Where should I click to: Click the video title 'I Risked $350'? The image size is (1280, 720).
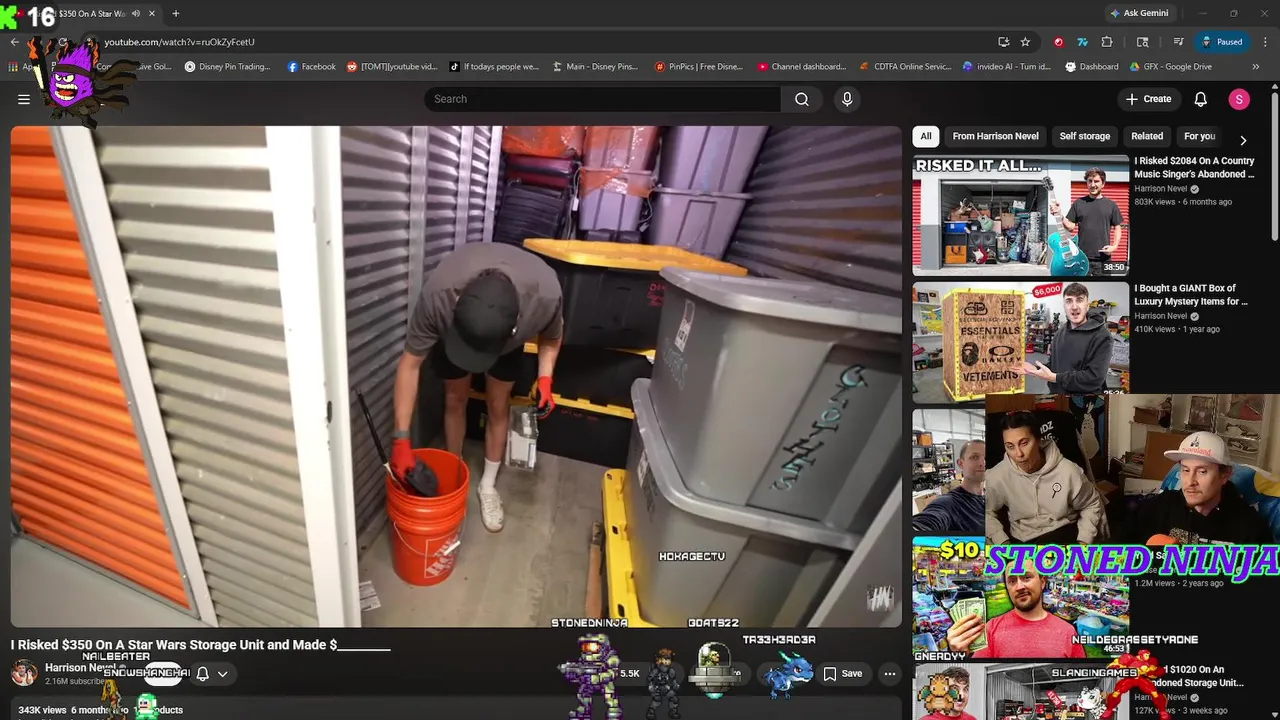(200, 645)
